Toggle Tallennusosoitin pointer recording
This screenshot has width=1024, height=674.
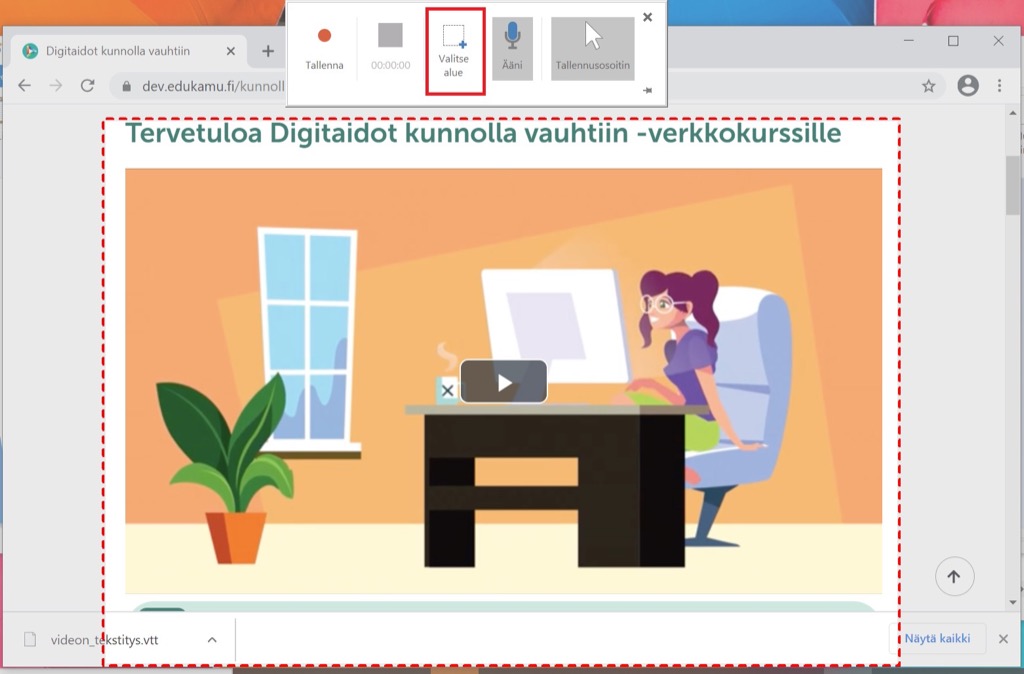coord(592,48)
